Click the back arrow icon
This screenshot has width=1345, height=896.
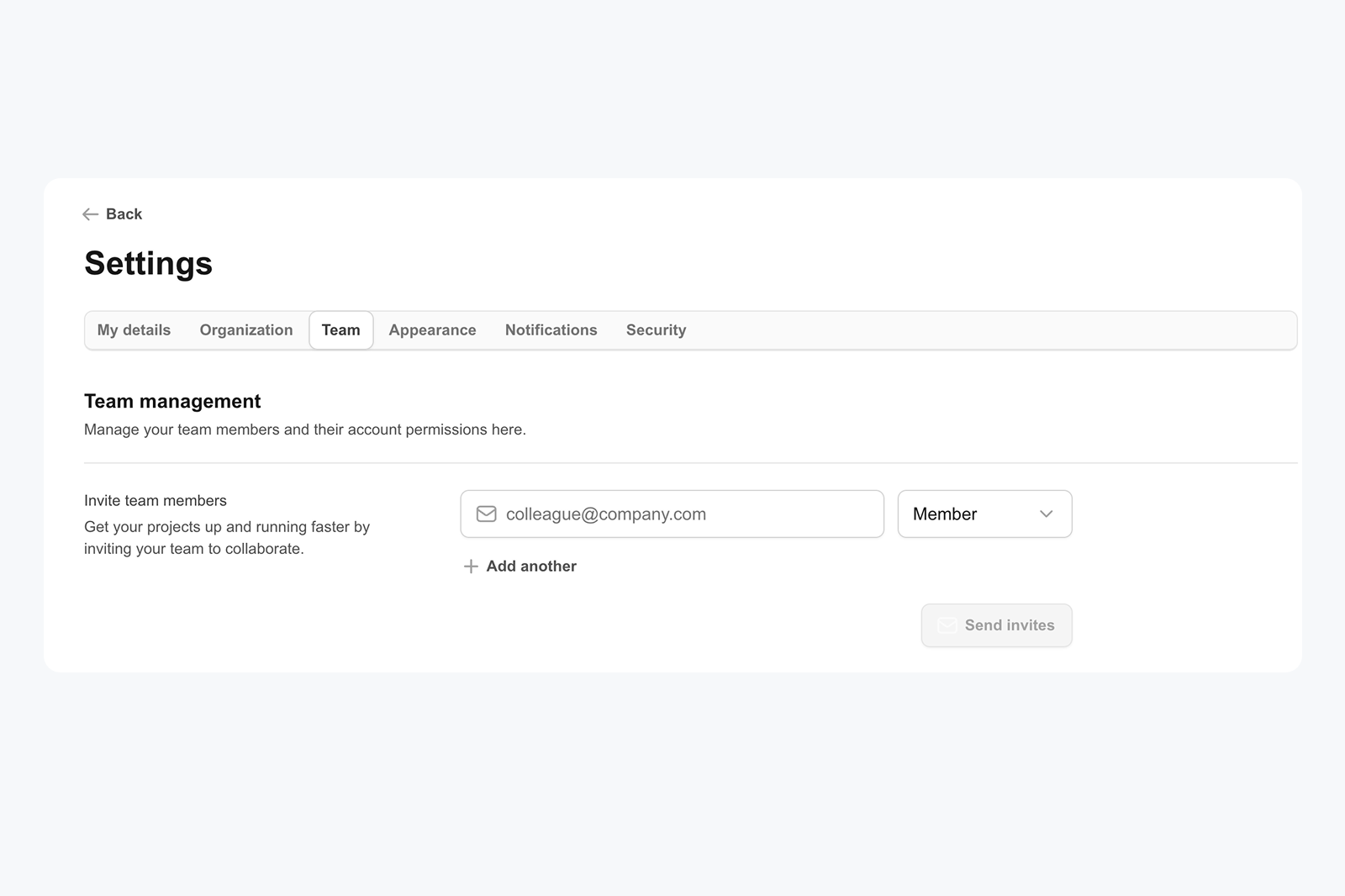pyautogui.click(x=91, y=214)
